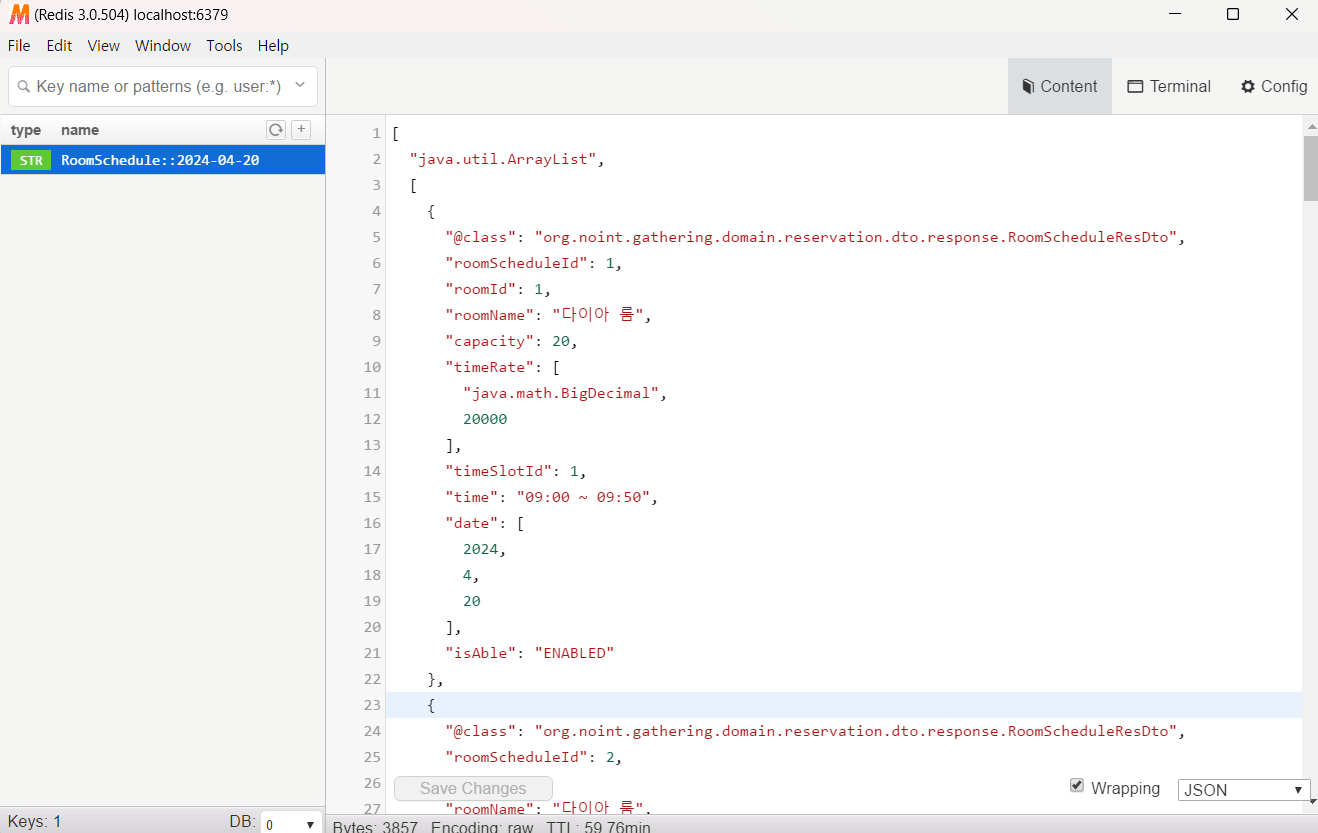Open the View menu
The height and width of the screenshot is (833, 1318).
[x=103, y=46]
